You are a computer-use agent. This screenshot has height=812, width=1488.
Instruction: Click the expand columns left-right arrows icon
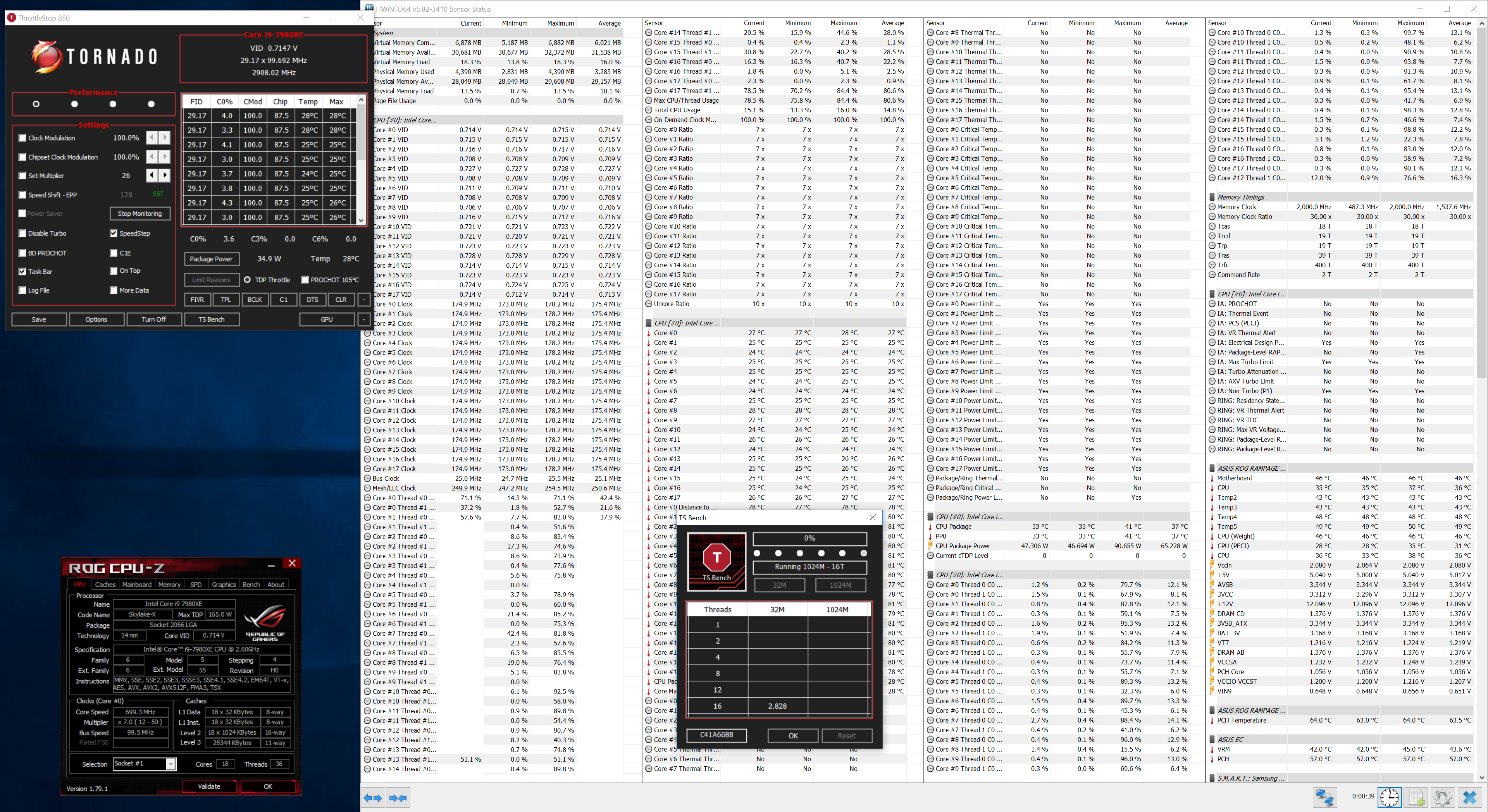coord(372,798)
